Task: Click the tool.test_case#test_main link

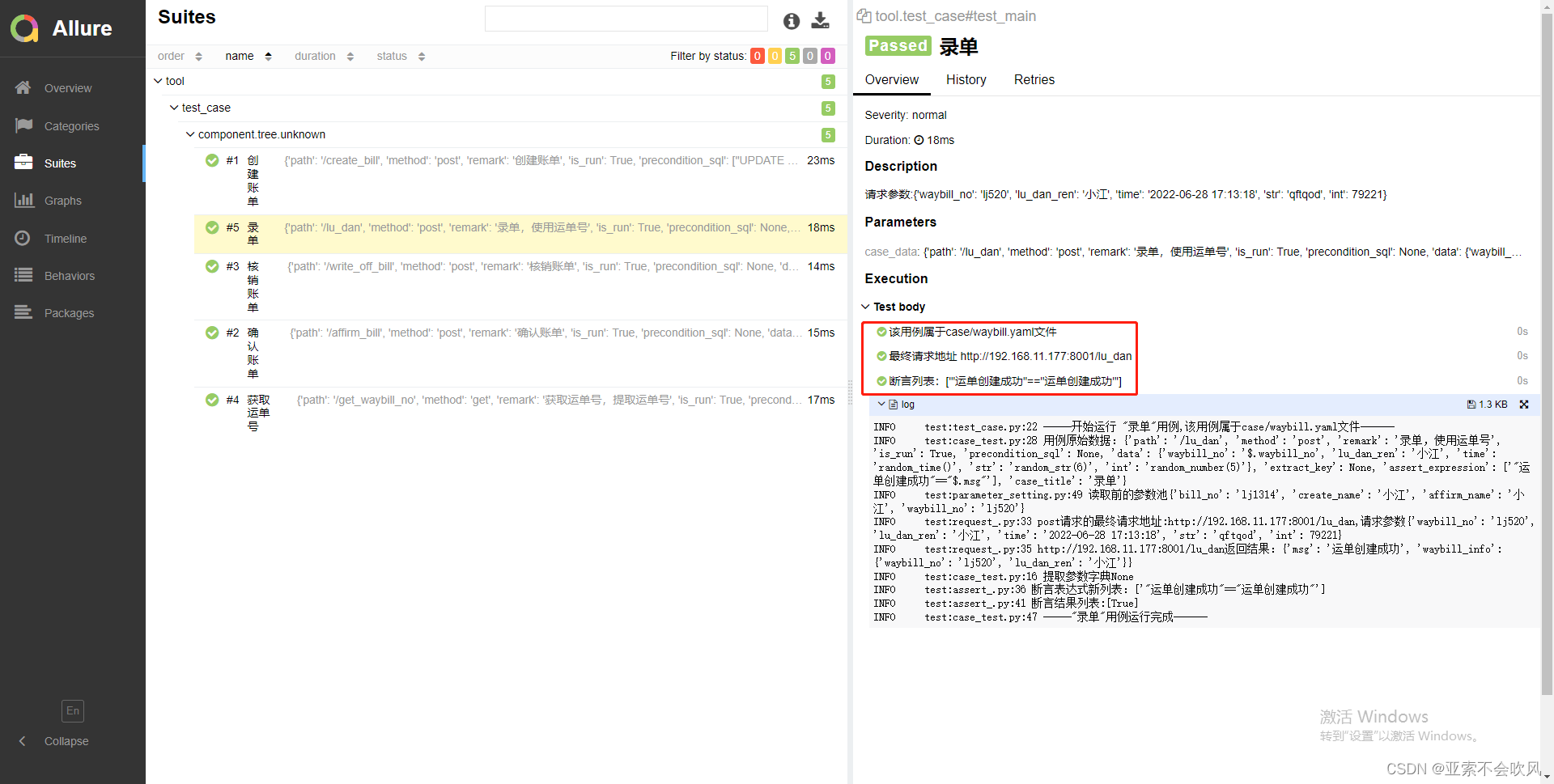Action: pos(955,16)
